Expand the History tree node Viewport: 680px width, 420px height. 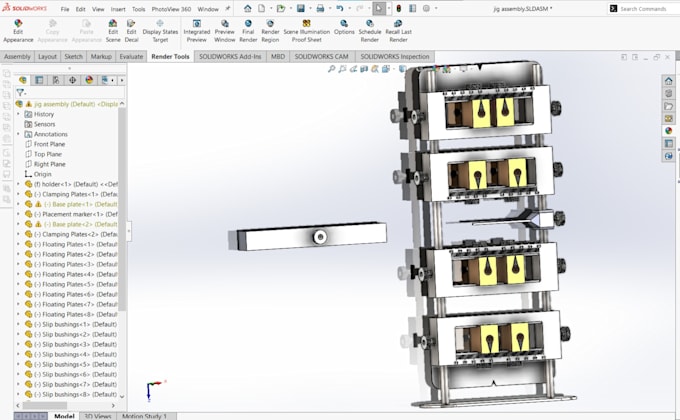point(18,114)
